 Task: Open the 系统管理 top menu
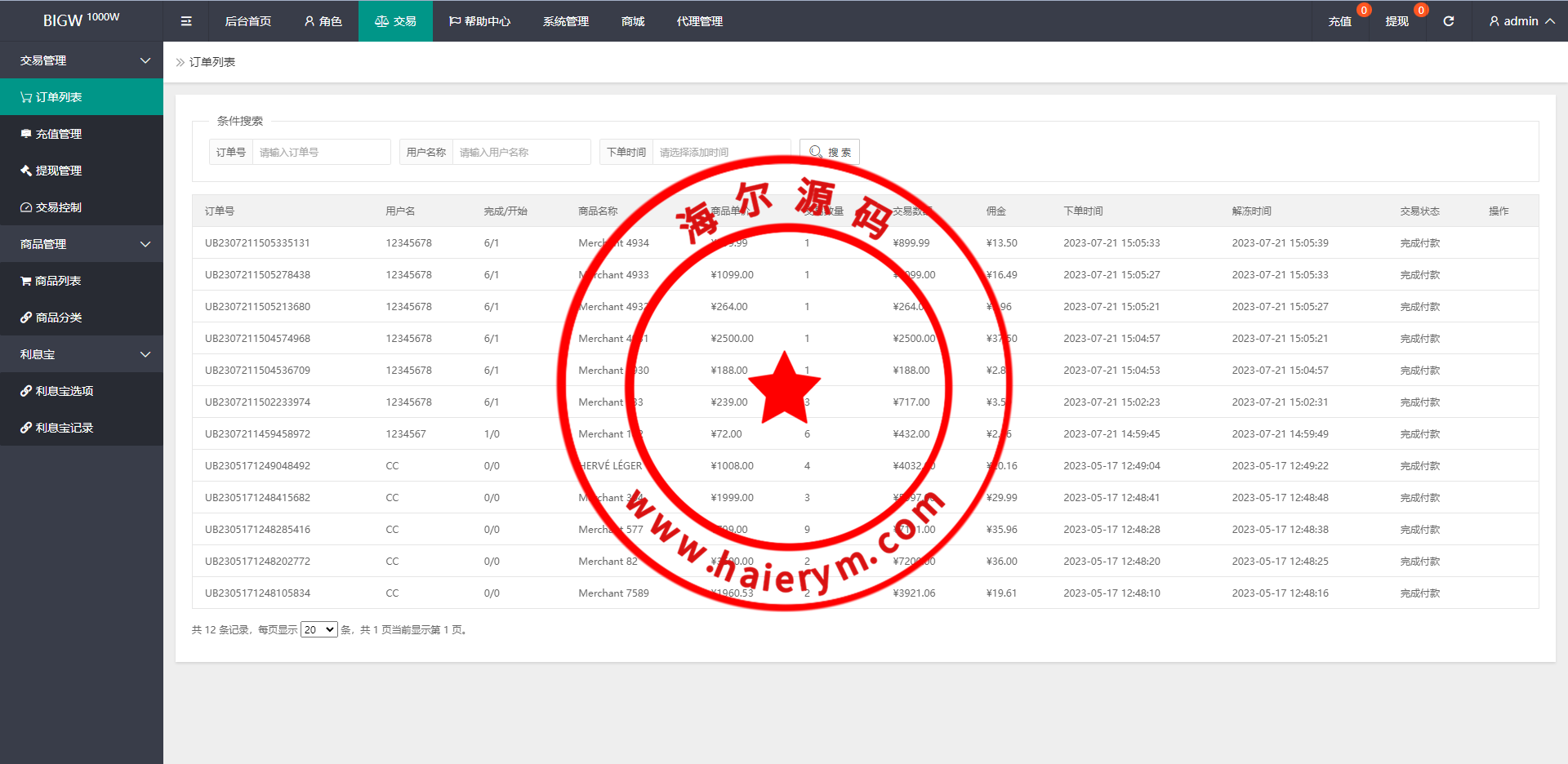(x=565, y=21)
